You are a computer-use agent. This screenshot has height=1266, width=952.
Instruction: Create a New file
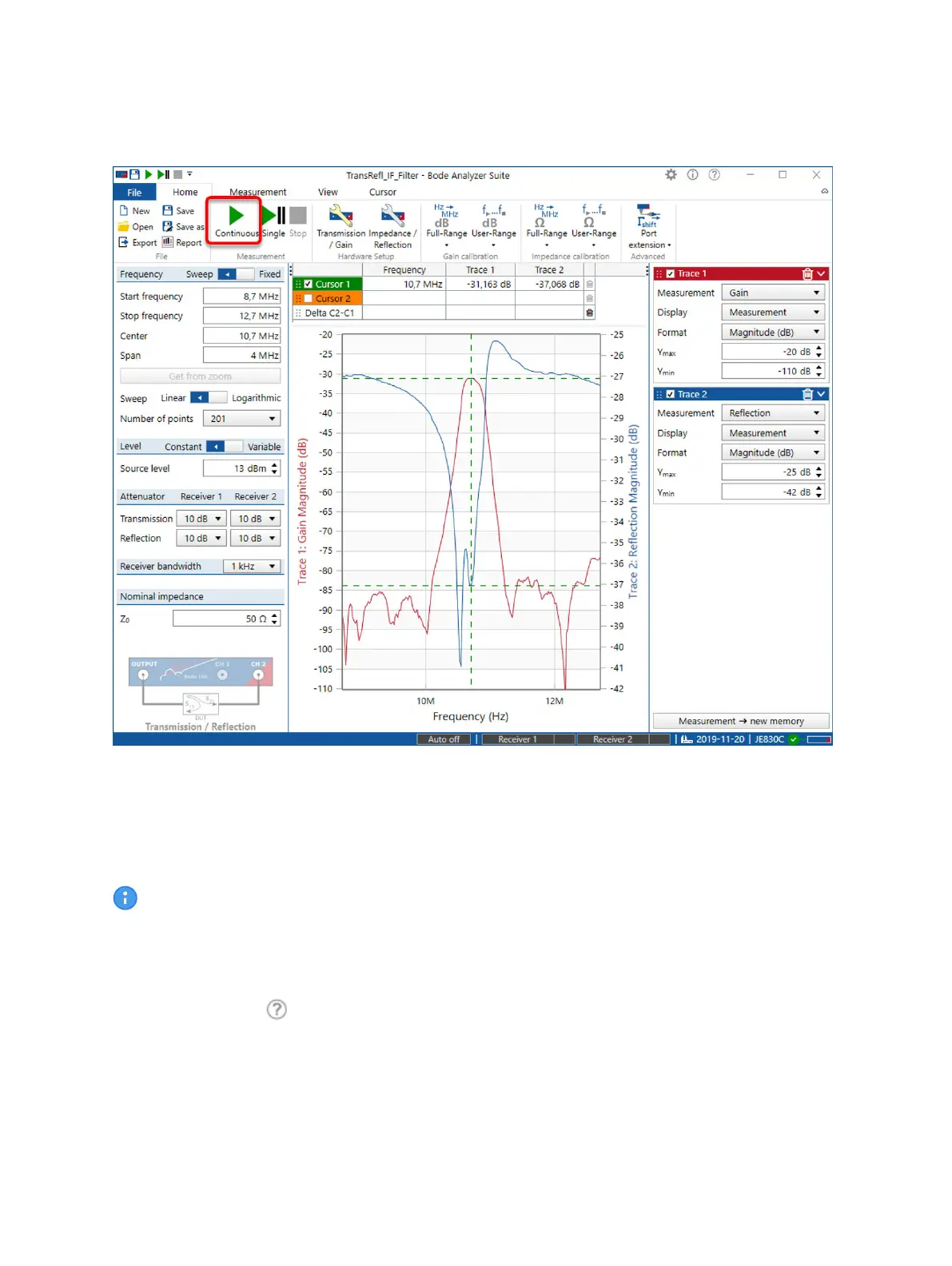(x=135, y=211)
